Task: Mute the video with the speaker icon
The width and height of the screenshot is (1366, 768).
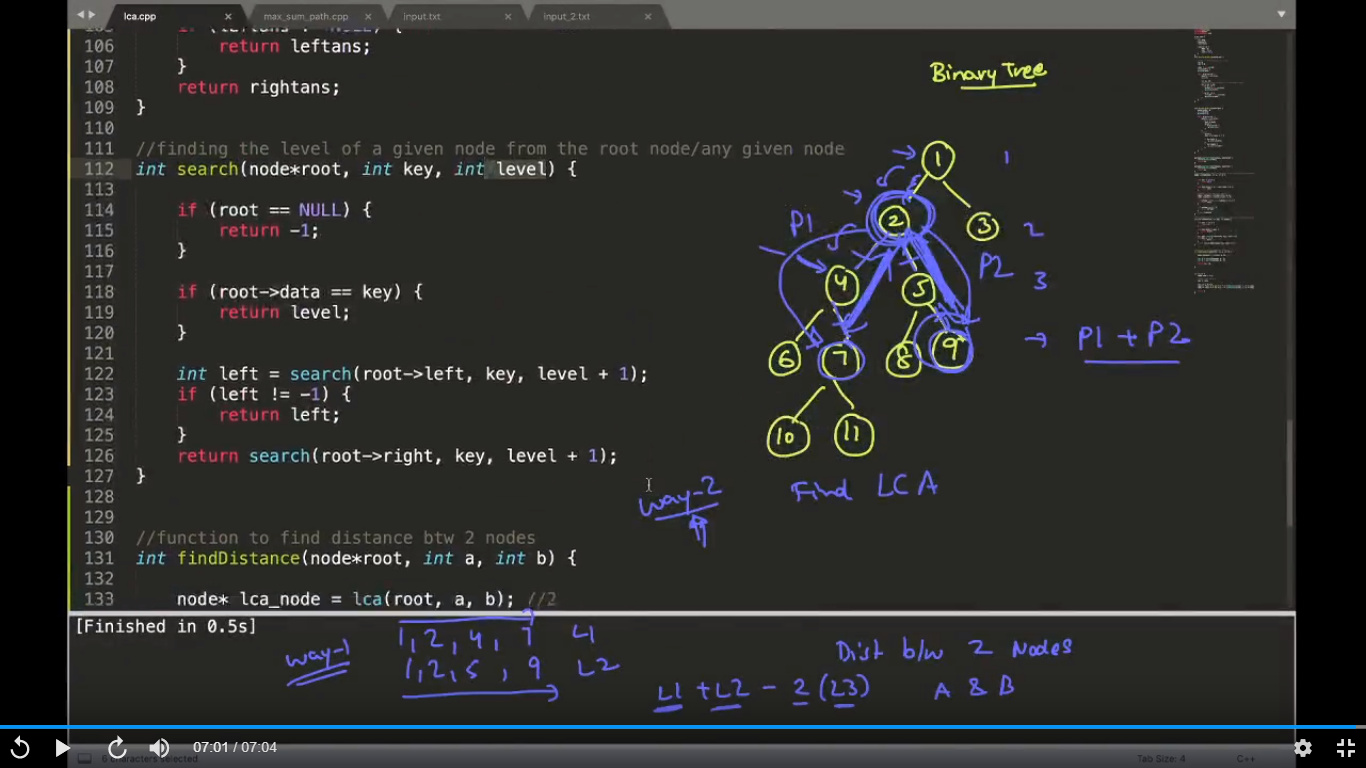Action: (x=159, y=747)
